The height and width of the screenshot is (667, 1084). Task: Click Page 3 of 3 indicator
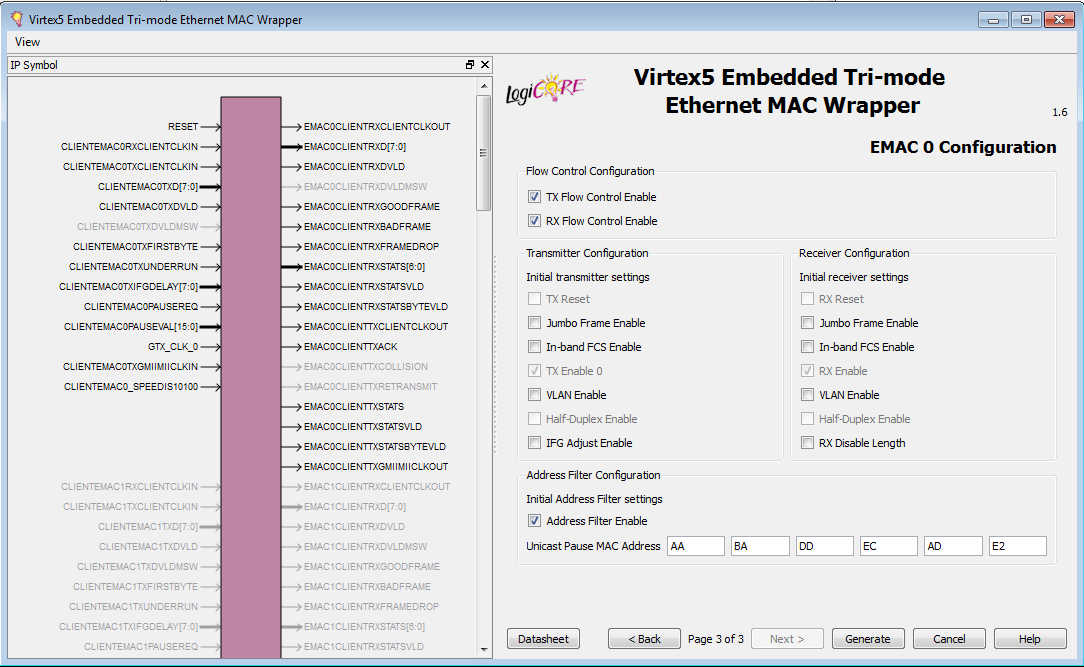[x=716, y=639]
